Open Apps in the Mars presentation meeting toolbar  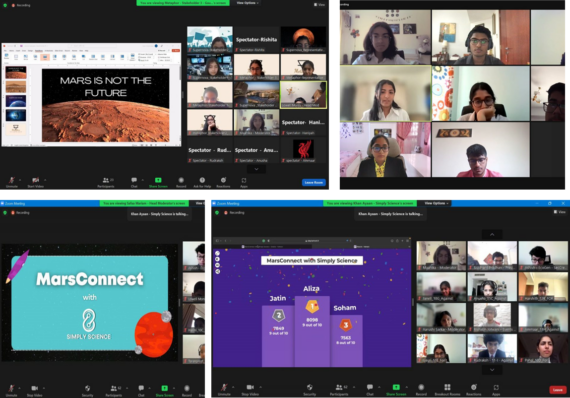[x=244, y=182]
